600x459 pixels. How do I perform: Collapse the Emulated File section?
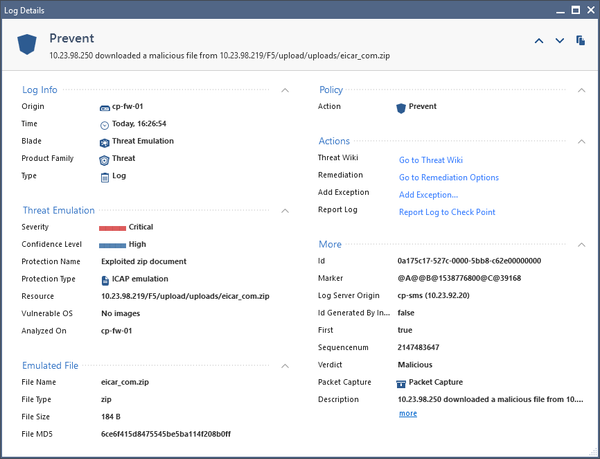(285, 366)
